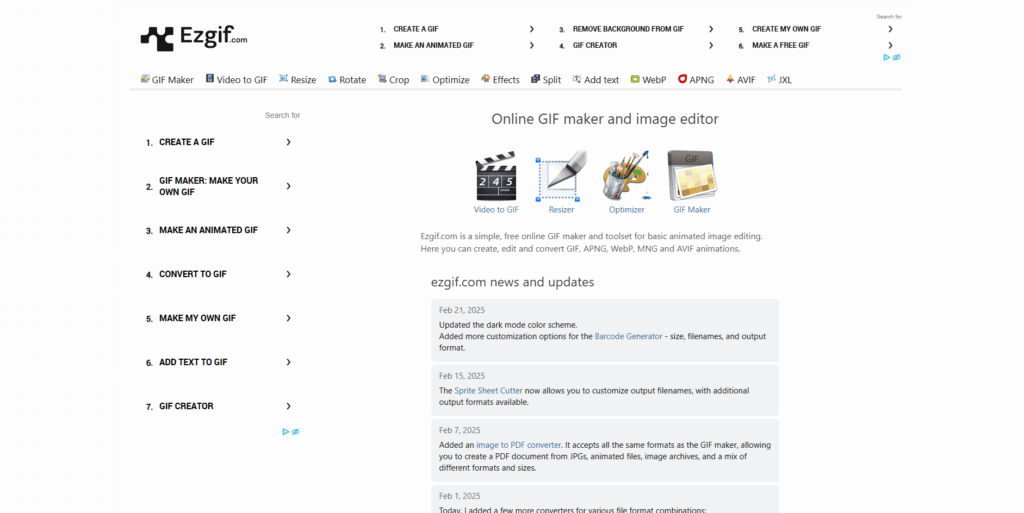
Task: Expand the GIF MAKER: MAKE YOUR OWN GIF chevron
Action: pyautogui.click(x=288, y=186)
